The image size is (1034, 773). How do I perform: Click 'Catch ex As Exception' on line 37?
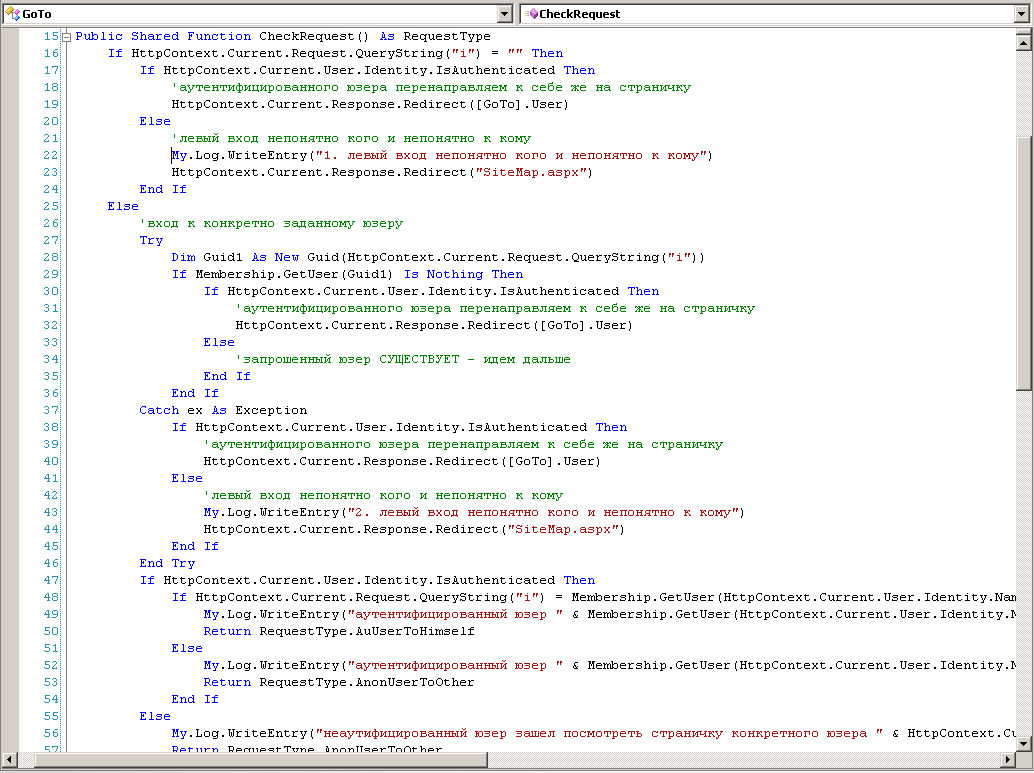223,410
